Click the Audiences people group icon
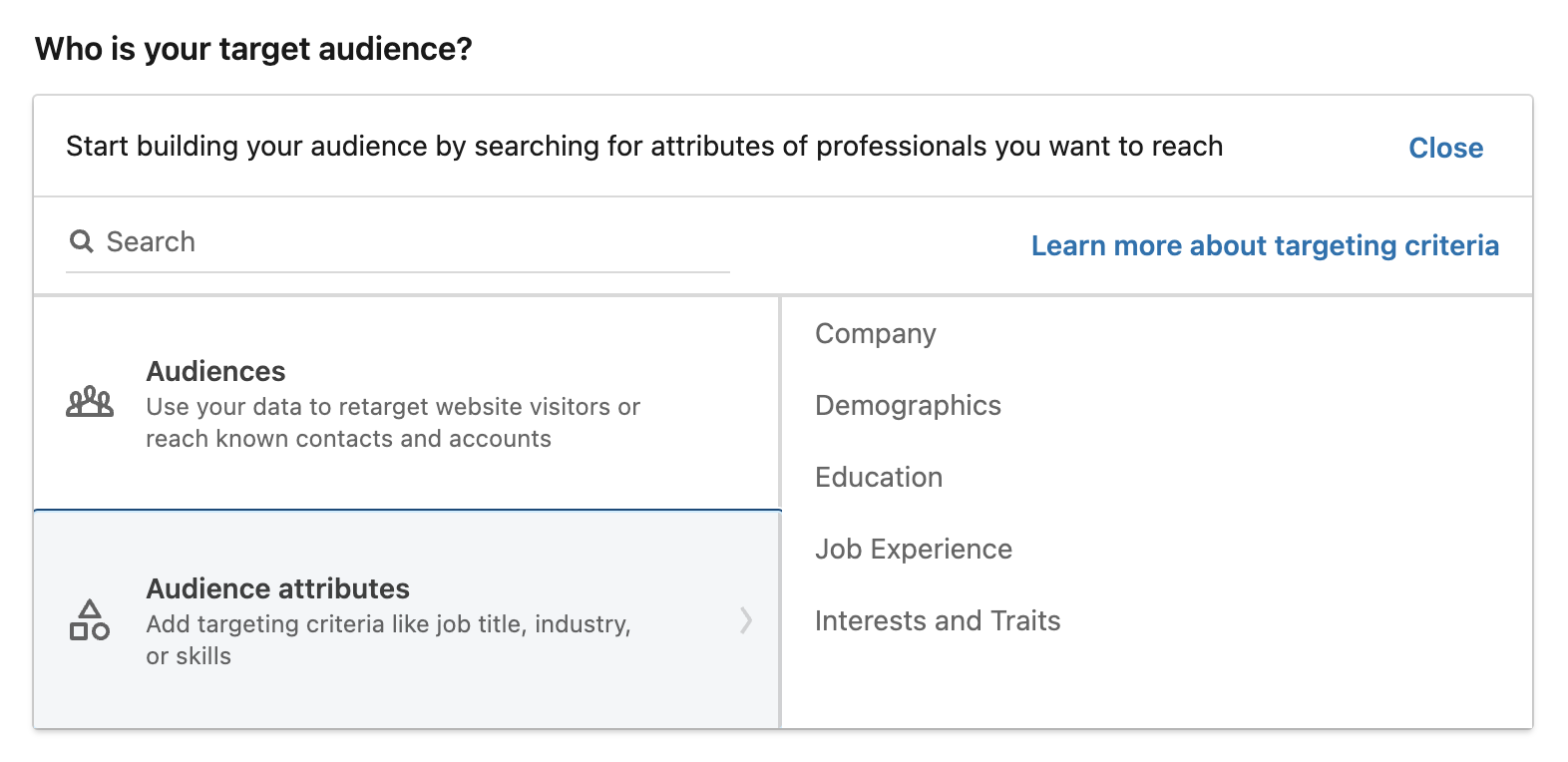The height and width of the screenshot is (762, 1568). 90,402
